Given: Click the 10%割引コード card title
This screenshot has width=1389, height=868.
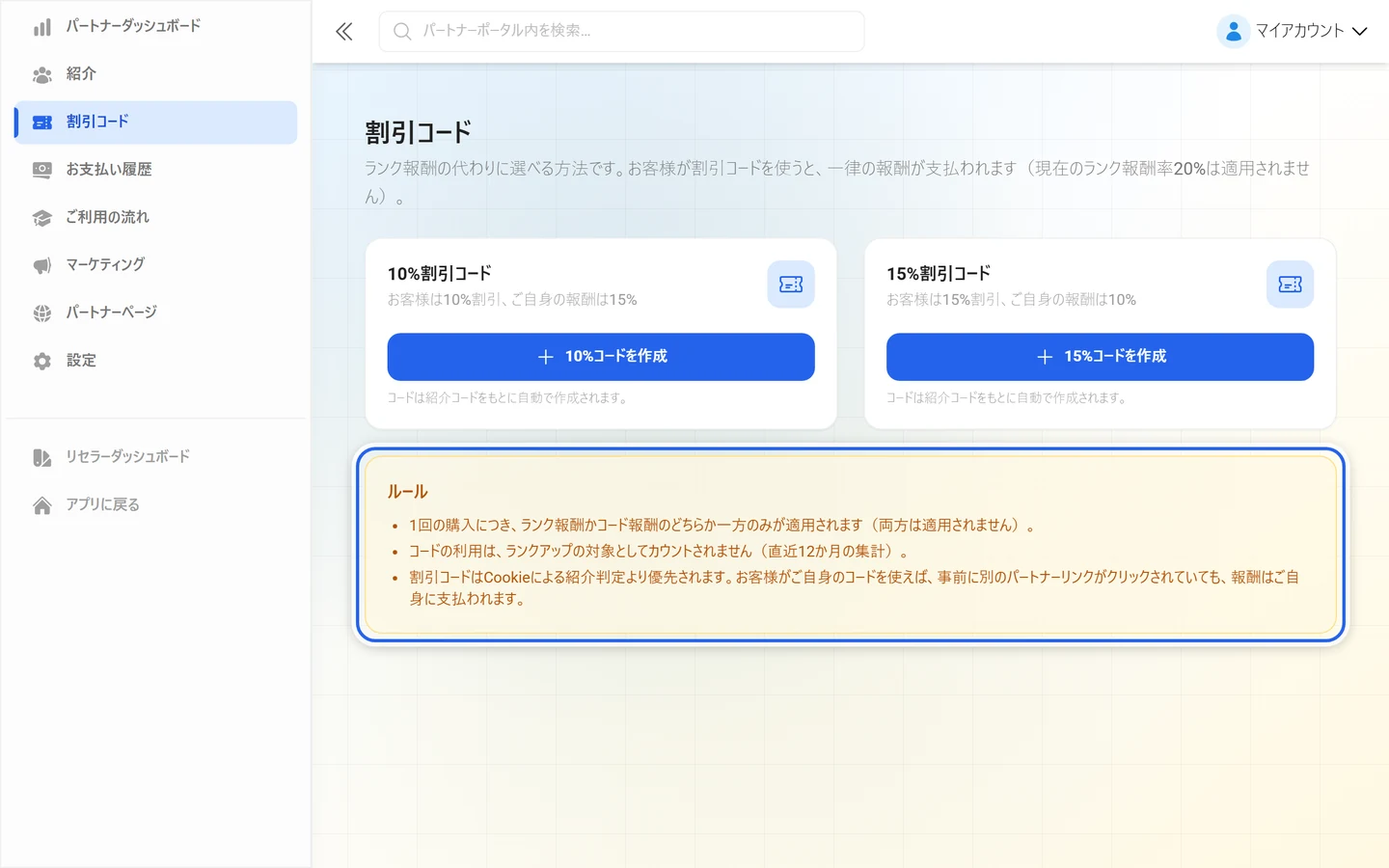Looking at the screenshot, I should [x=439, y=274].
